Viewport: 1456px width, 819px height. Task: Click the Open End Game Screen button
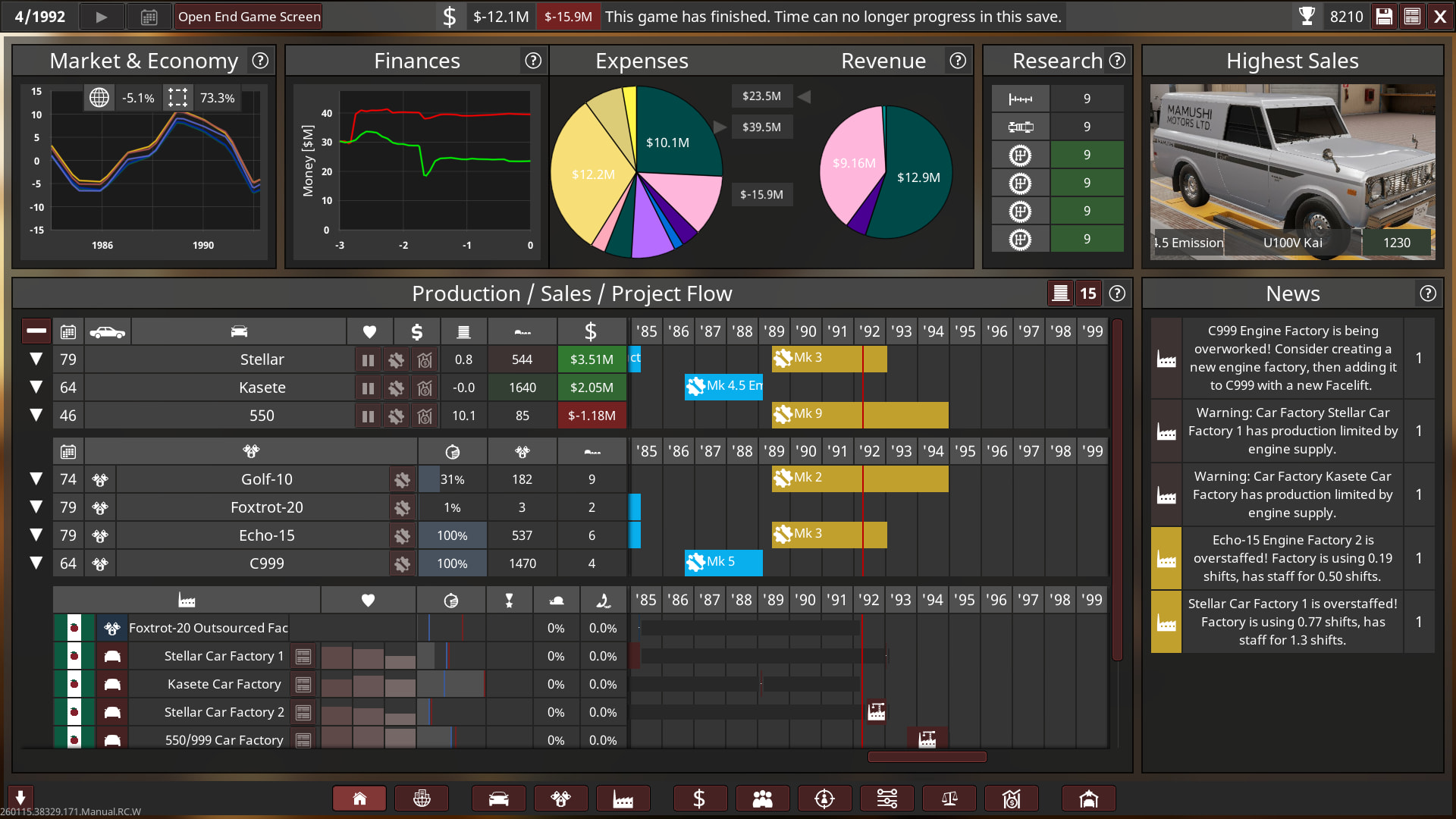coord(249,17)
